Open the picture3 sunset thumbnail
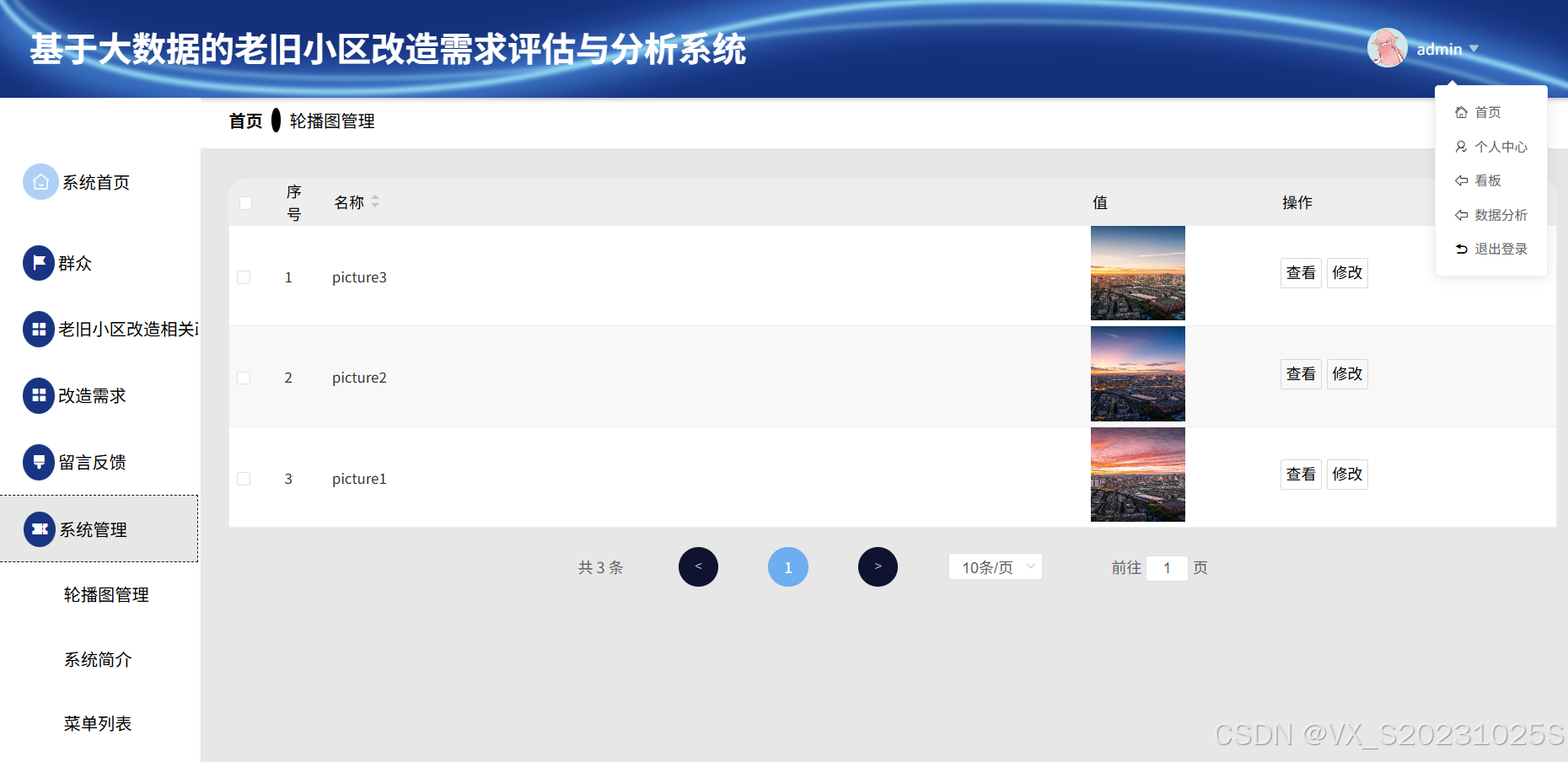 pos(1138,273)
